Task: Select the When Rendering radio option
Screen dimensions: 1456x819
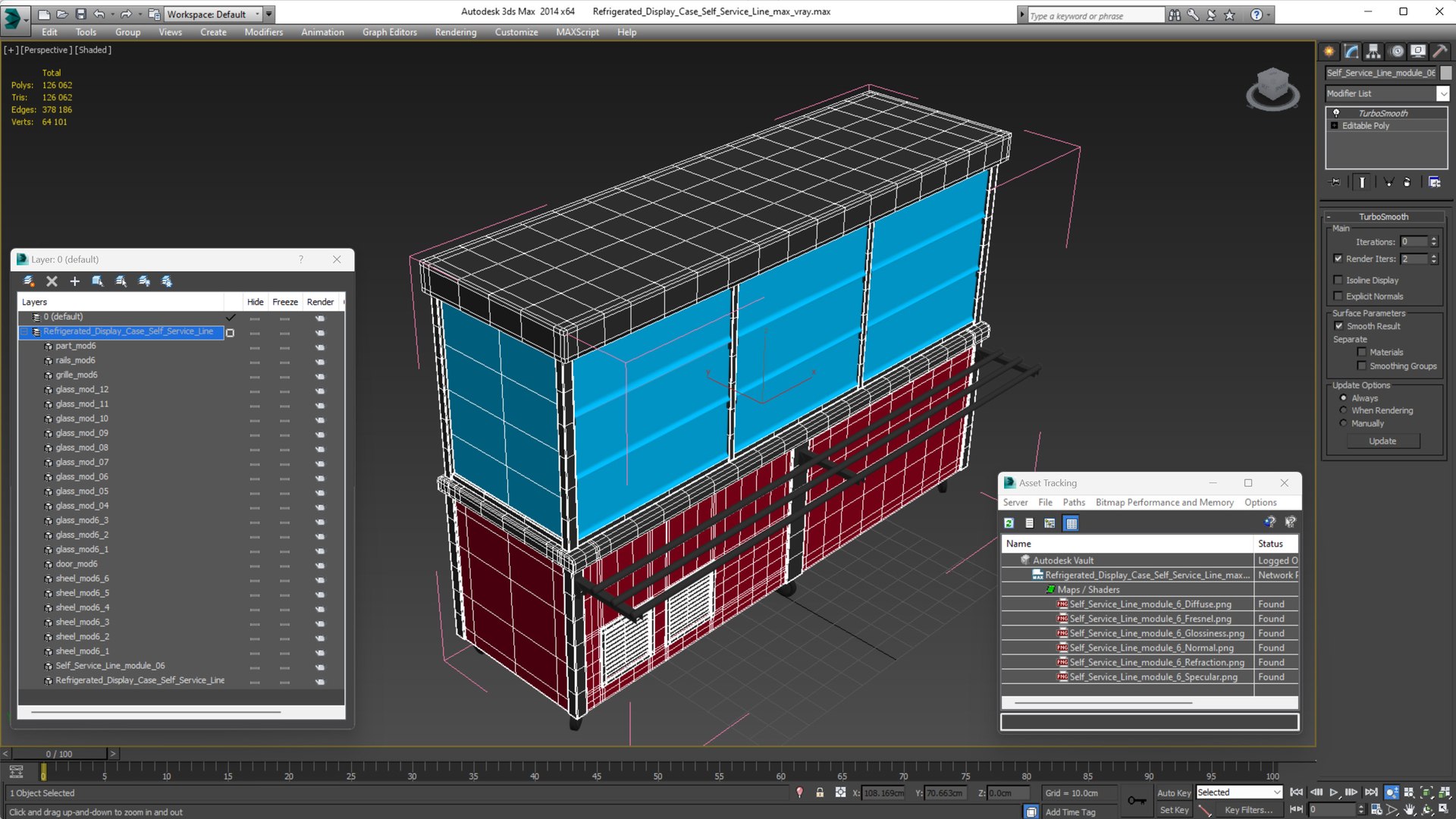Action: pyautogui.click(x=1343, y=410)
